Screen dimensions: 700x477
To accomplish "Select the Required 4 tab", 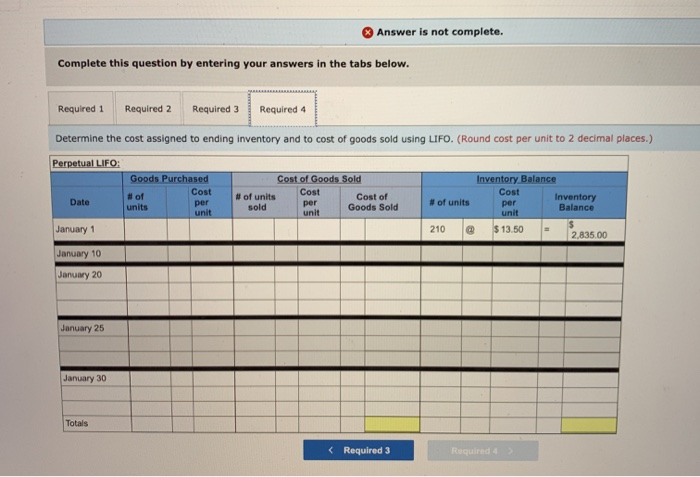I will (x=283, y=109).
